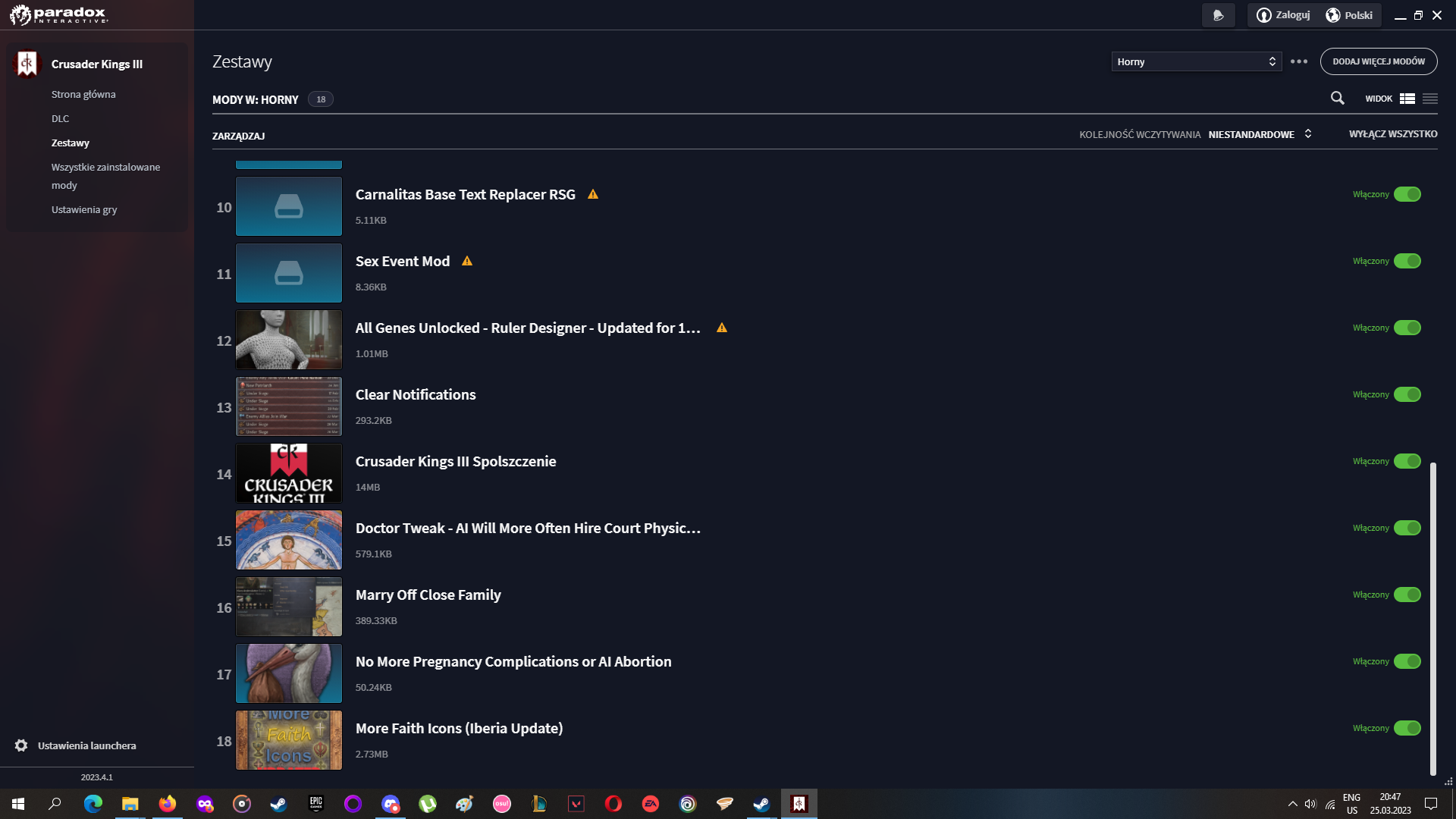Open the Windows Start menu
Image resolution: width=1456 pixels, height=819 pixels.
point(18,804)
